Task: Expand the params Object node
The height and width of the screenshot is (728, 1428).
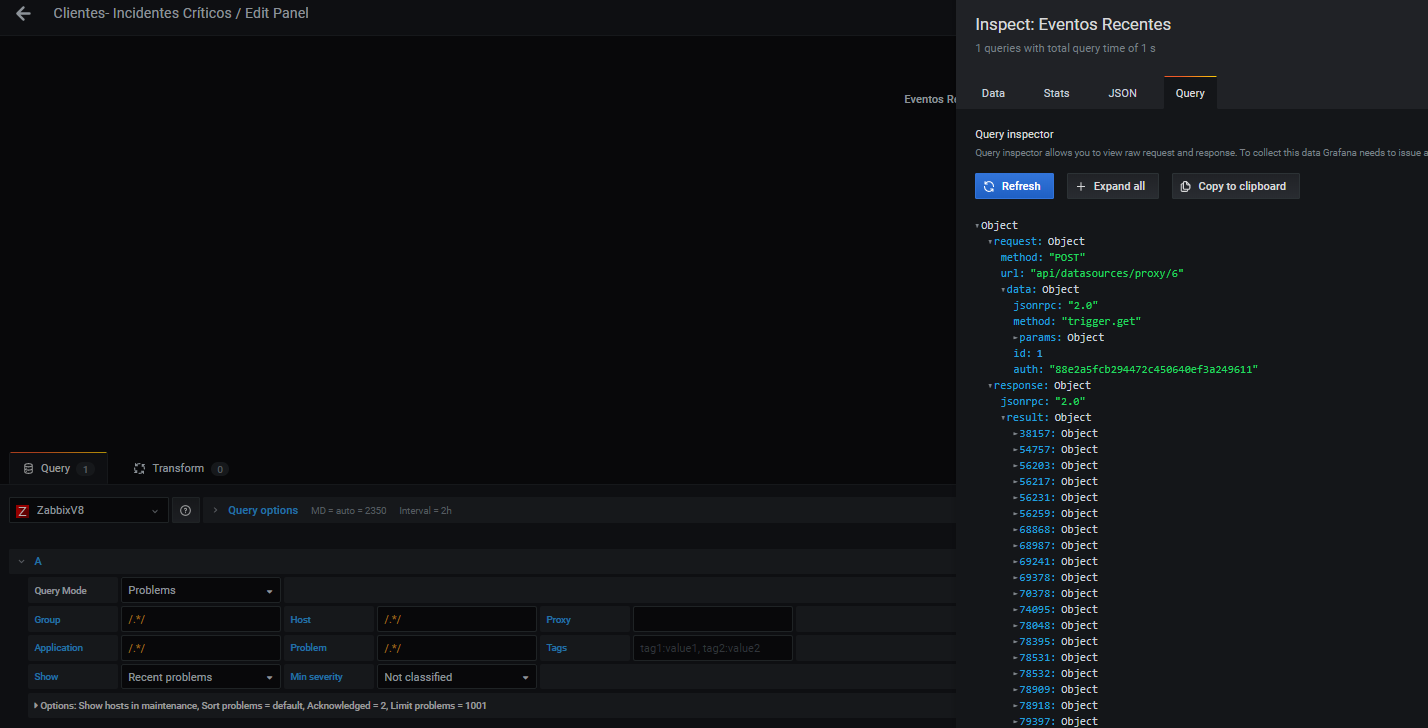Action: click(1015, 338)
